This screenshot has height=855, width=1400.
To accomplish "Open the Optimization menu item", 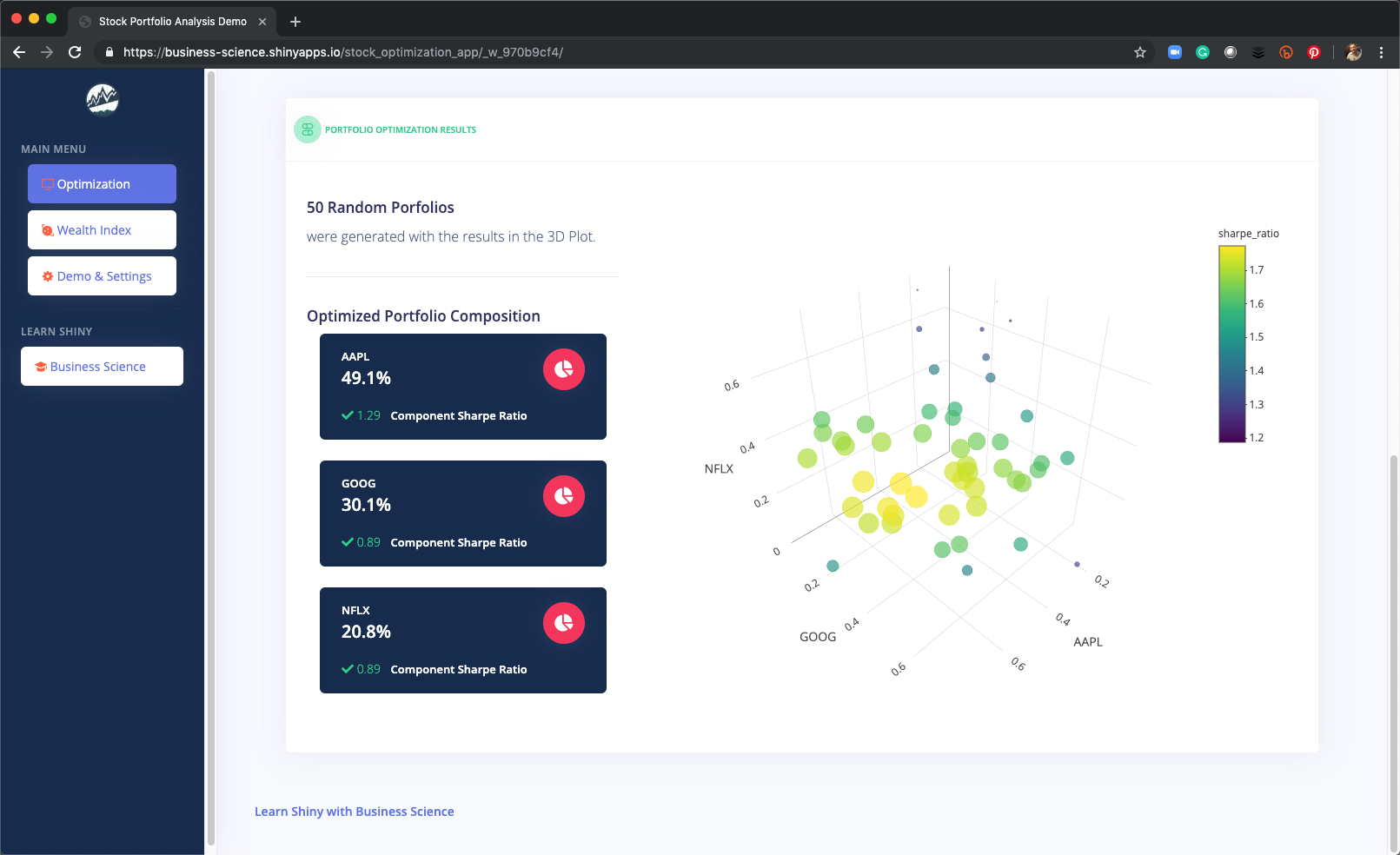I will coord(102,184).
